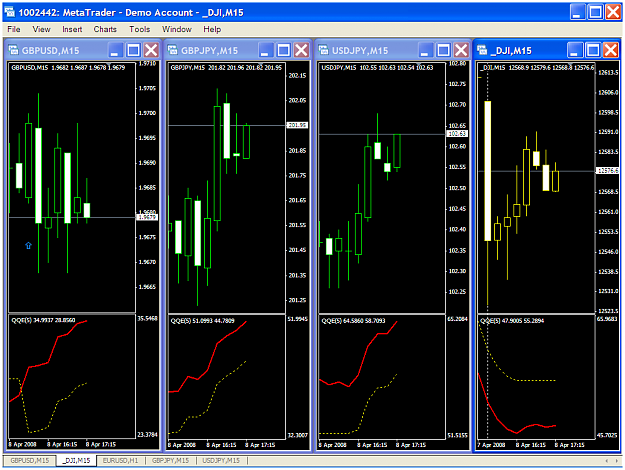Image resolution: width=625 pixels, height=470 pixels.
Task: Close the _DJI,M15 chart window
Action: [611, 50]
